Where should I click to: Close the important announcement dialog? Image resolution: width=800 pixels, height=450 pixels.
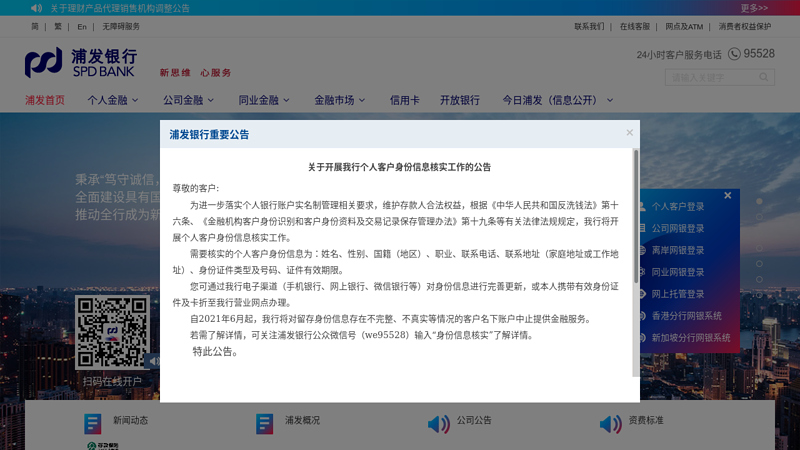point(630,133)
